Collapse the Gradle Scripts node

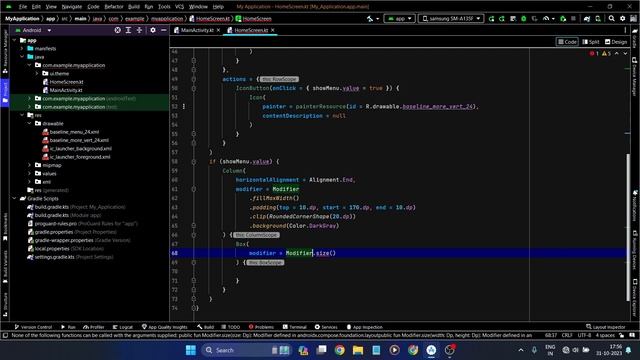click(x=15, y=198)
